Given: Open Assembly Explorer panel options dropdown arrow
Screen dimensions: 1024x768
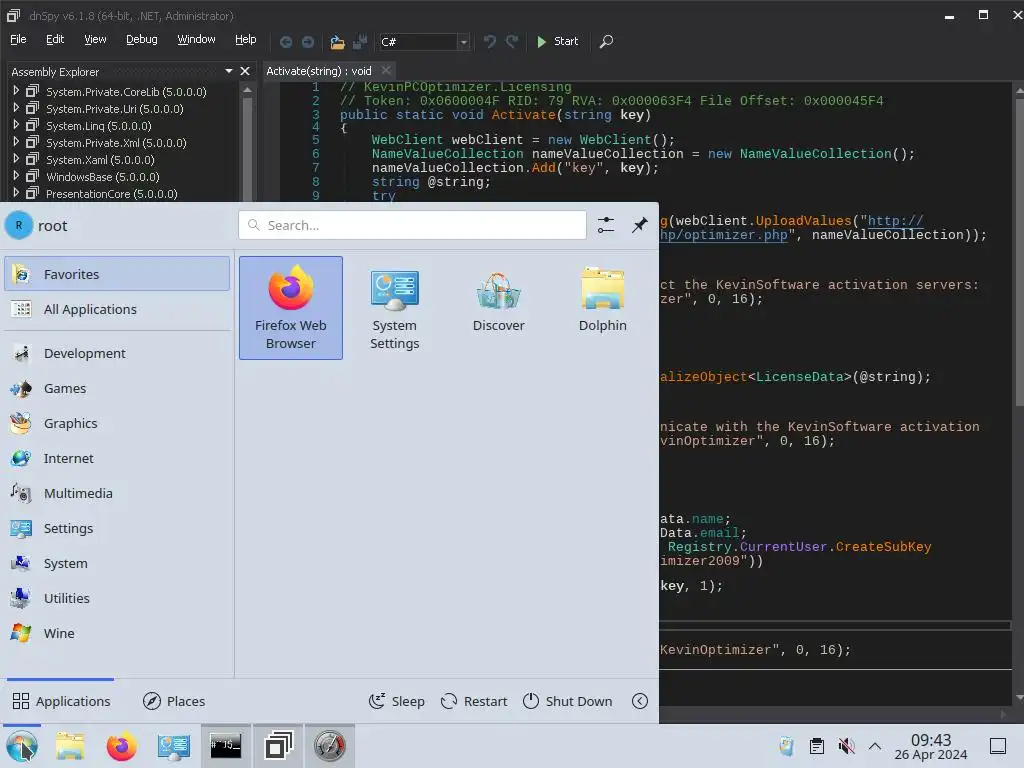Looking at the screenshot, I should point(229,71).
